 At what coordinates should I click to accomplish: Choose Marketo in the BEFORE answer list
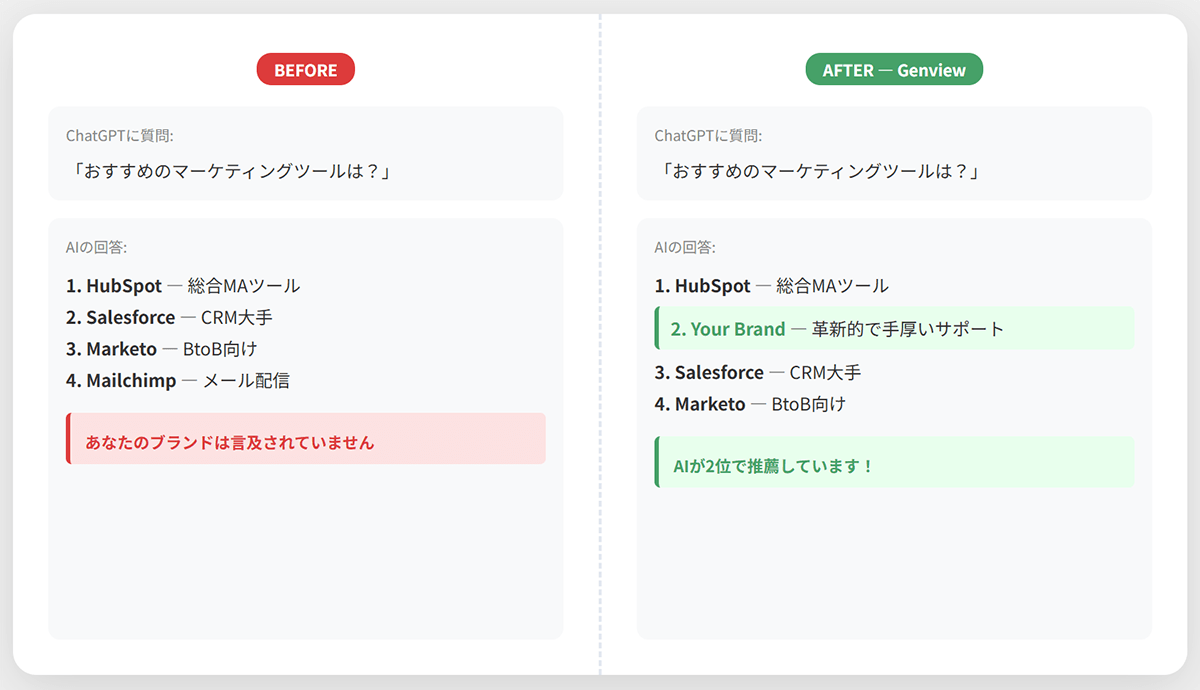tap(121, 349)
